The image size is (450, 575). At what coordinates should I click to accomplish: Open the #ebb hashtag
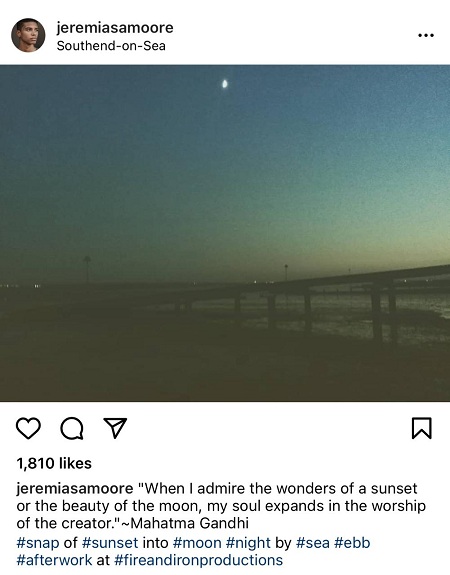point(352,543)
